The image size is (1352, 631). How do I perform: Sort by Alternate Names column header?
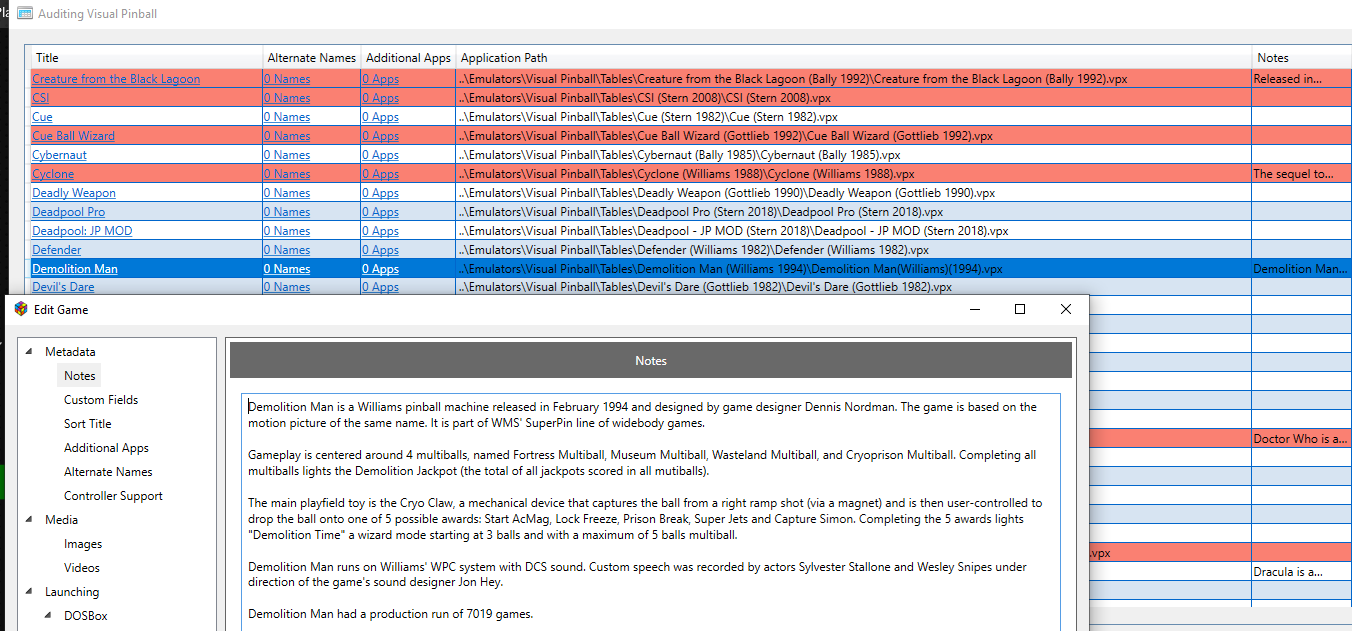(311, 58)
